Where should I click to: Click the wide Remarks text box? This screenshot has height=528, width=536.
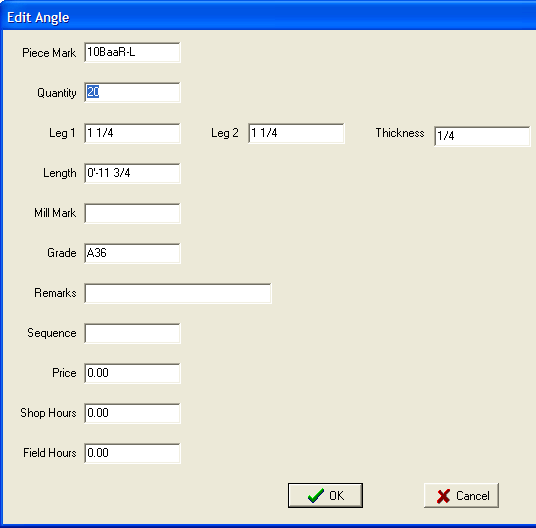(178, 293)
